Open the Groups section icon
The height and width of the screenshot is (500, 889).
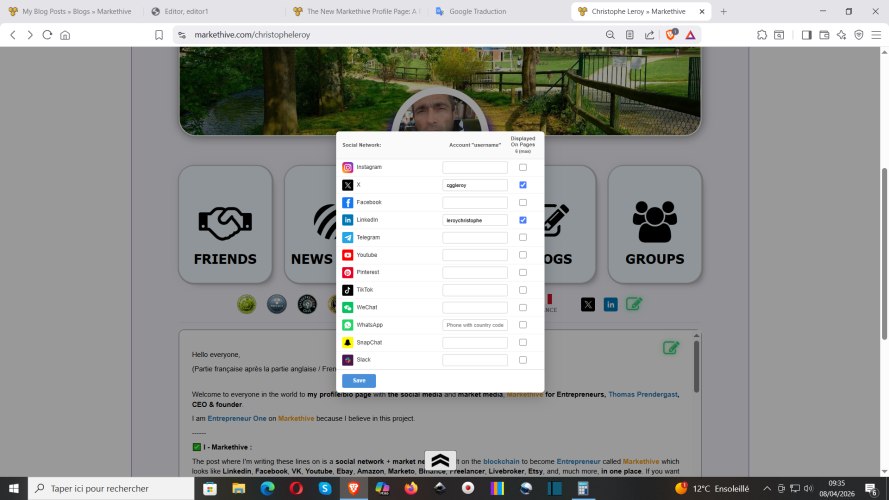[x=654, y=222]
